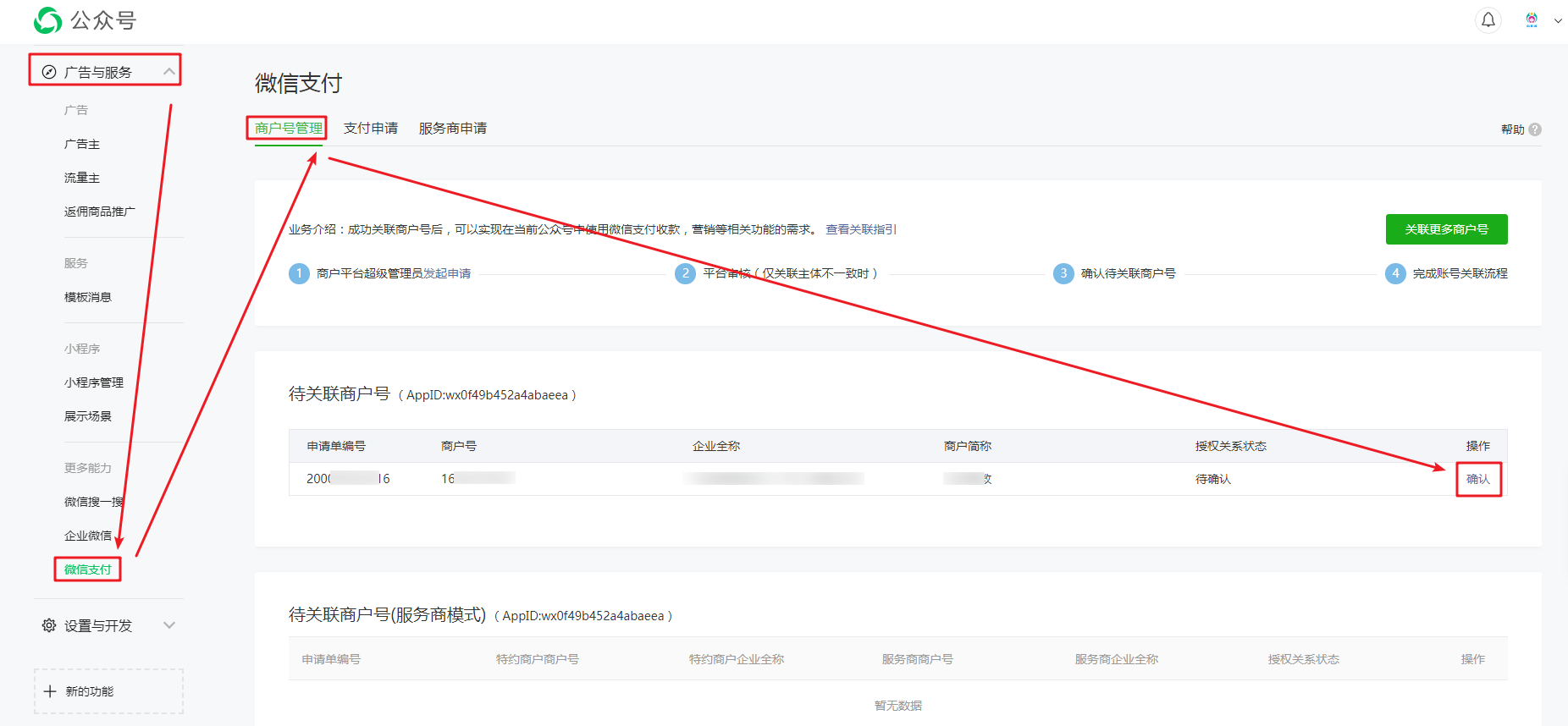Open the account avatar menu
Image resolution: width=1568 pixels, height=726 pixels.
1532,19
